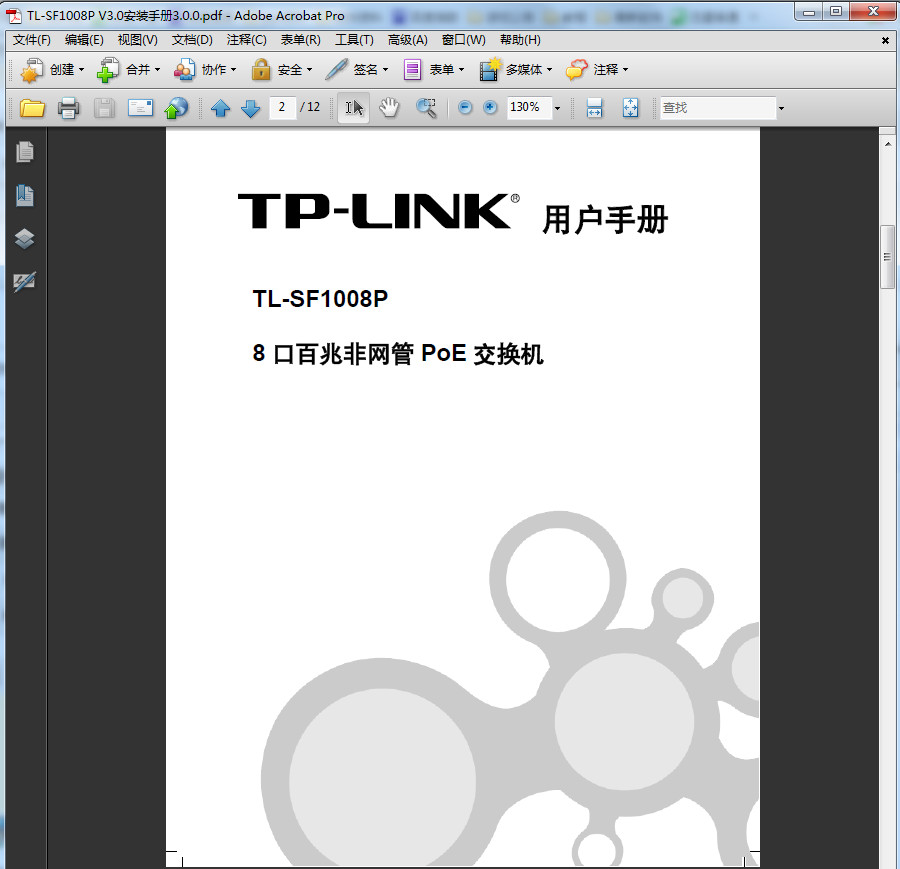Open the 注释(C) menu

[x=246, y=40]
